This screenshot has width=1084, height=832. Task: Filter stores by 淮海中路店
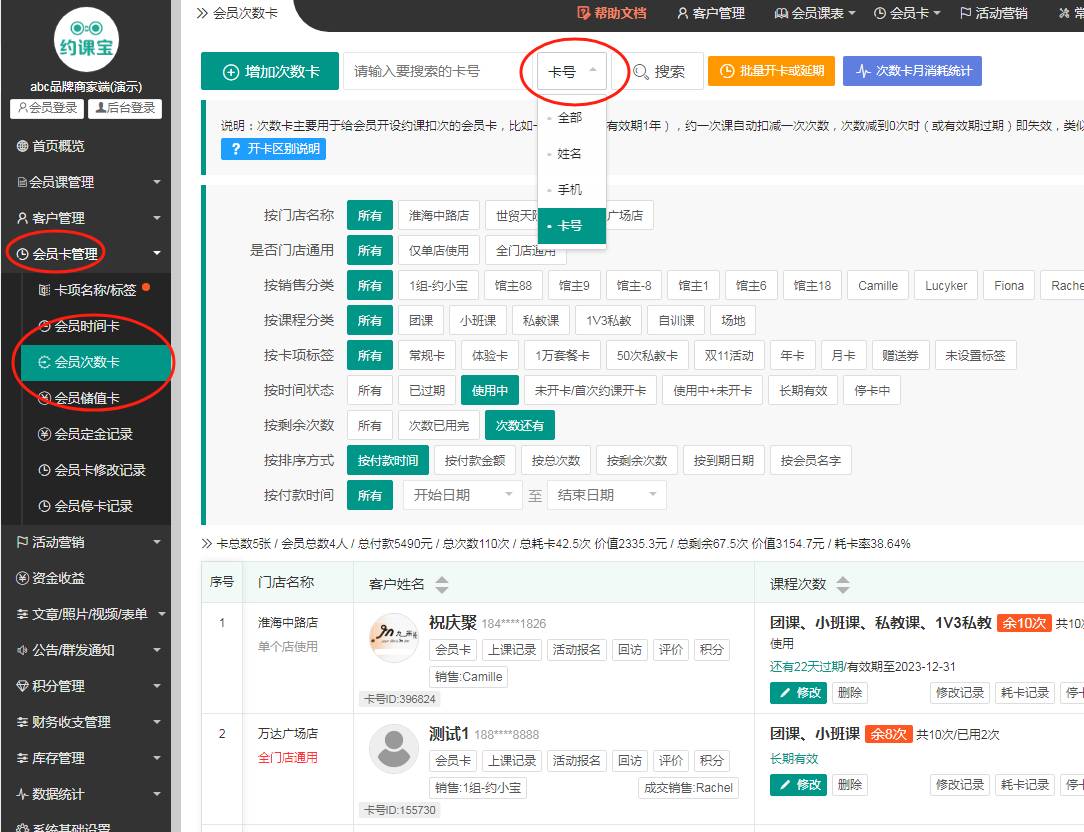coord(438,215)
